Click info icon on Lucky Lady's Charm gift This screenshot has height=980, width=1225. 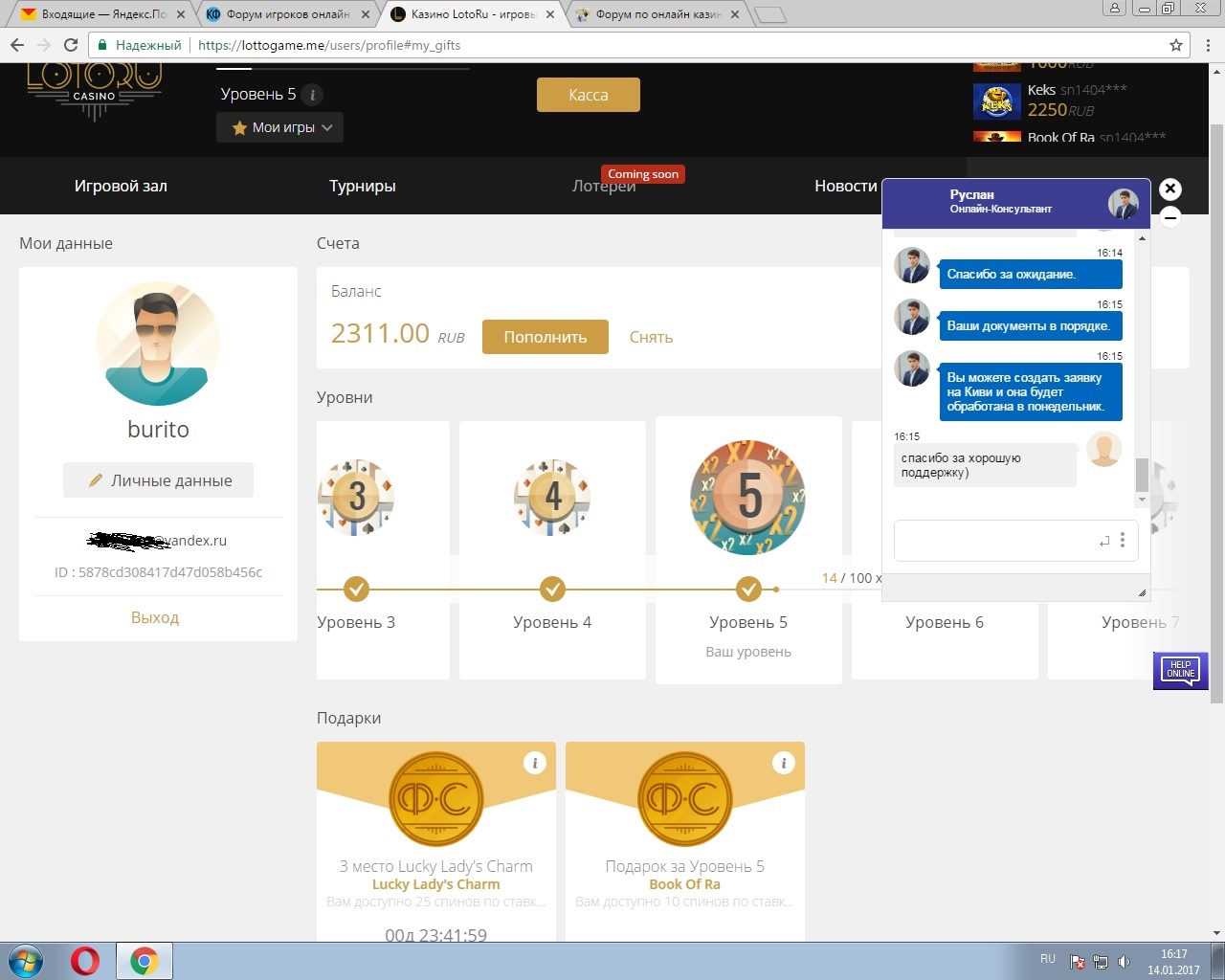point(535,763)
